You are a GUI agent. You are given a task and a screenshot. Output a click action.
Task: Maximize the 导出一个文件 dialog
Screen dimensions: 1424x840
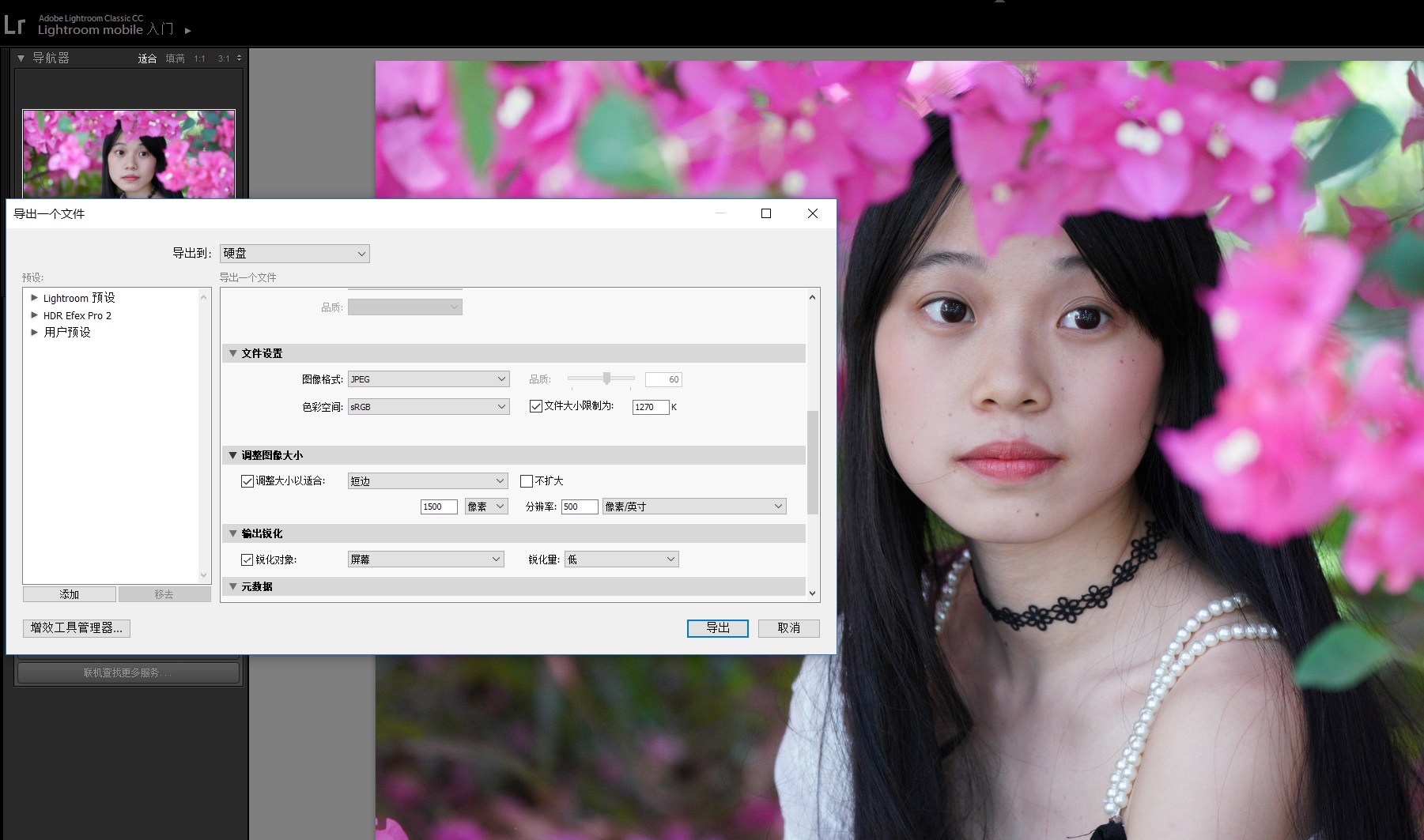(x=766, y=213)
